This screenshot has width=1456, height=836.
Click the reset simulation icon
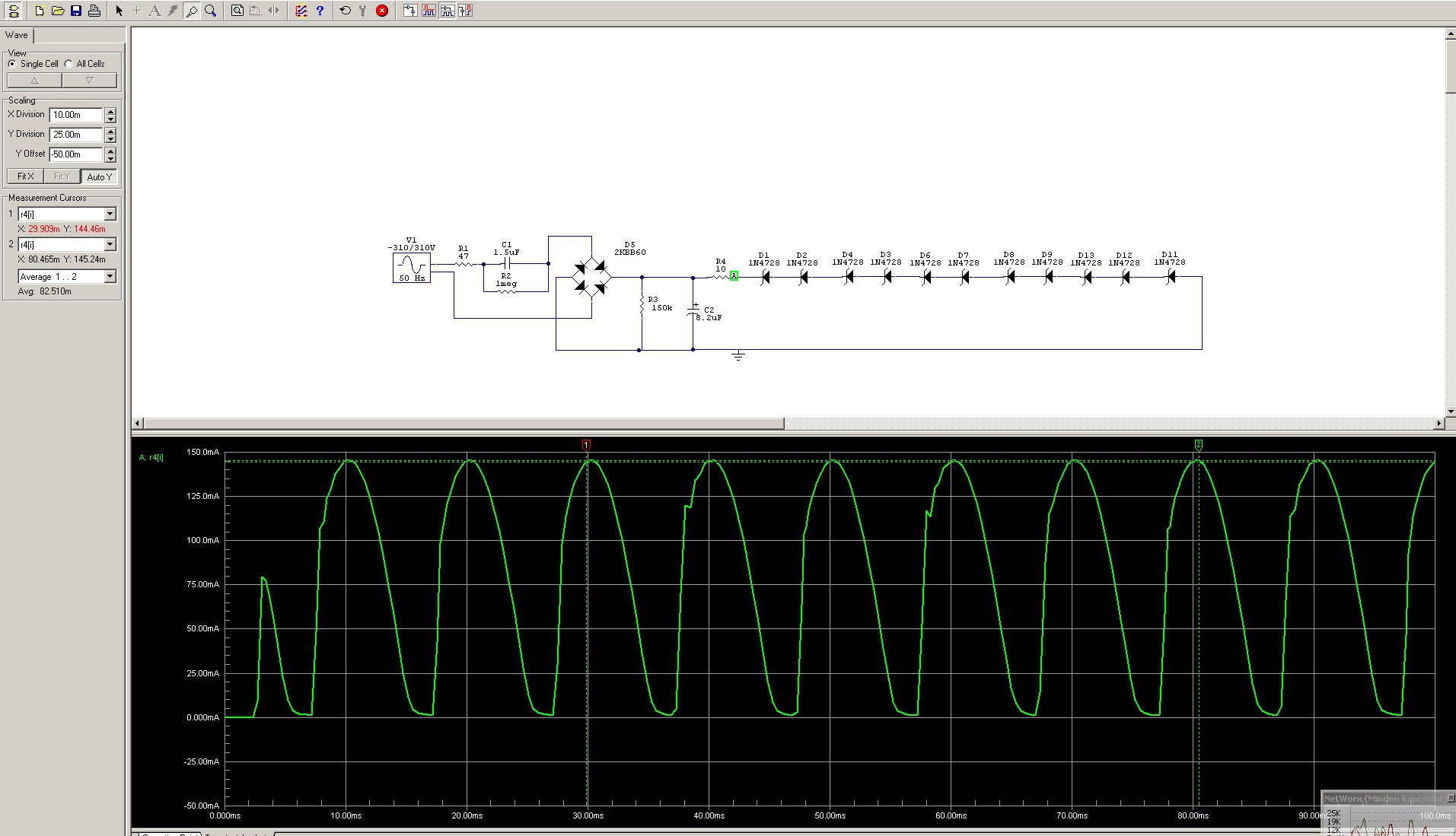(x=346, y=11)
